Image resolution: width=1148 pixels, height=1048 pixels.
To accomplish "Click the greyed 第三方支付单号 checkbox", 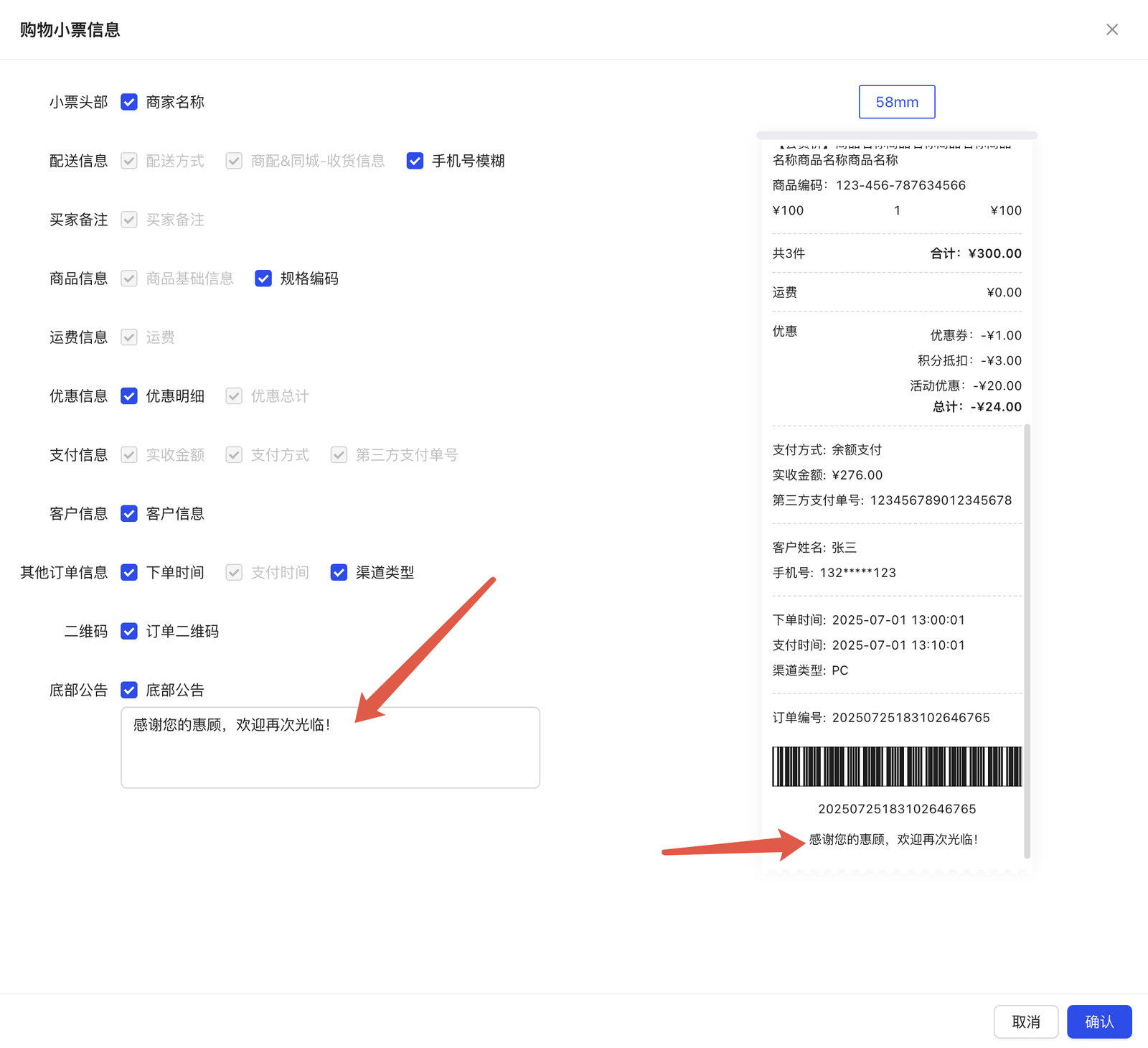I will [339, 455].
